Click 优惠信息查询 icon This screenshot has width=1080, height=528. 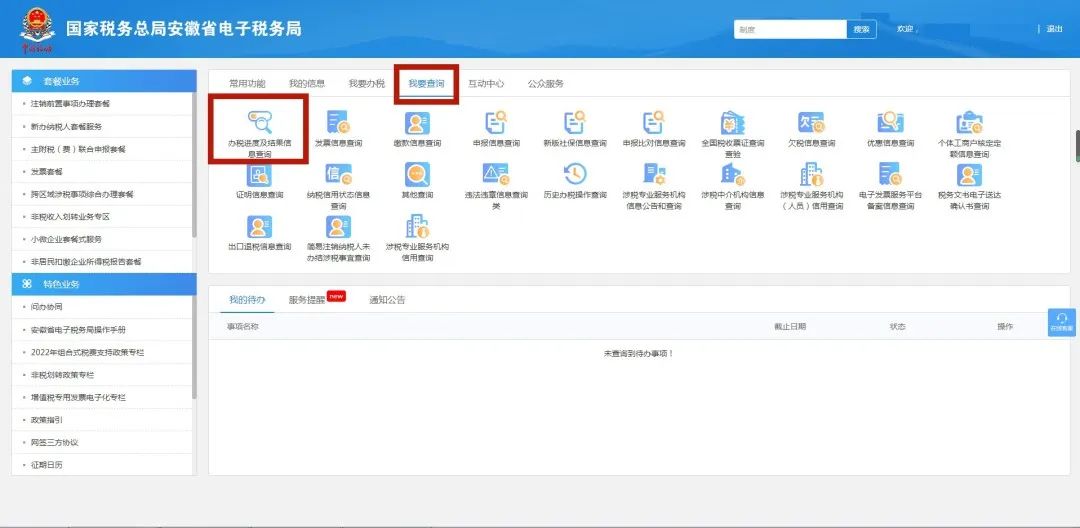890,122
